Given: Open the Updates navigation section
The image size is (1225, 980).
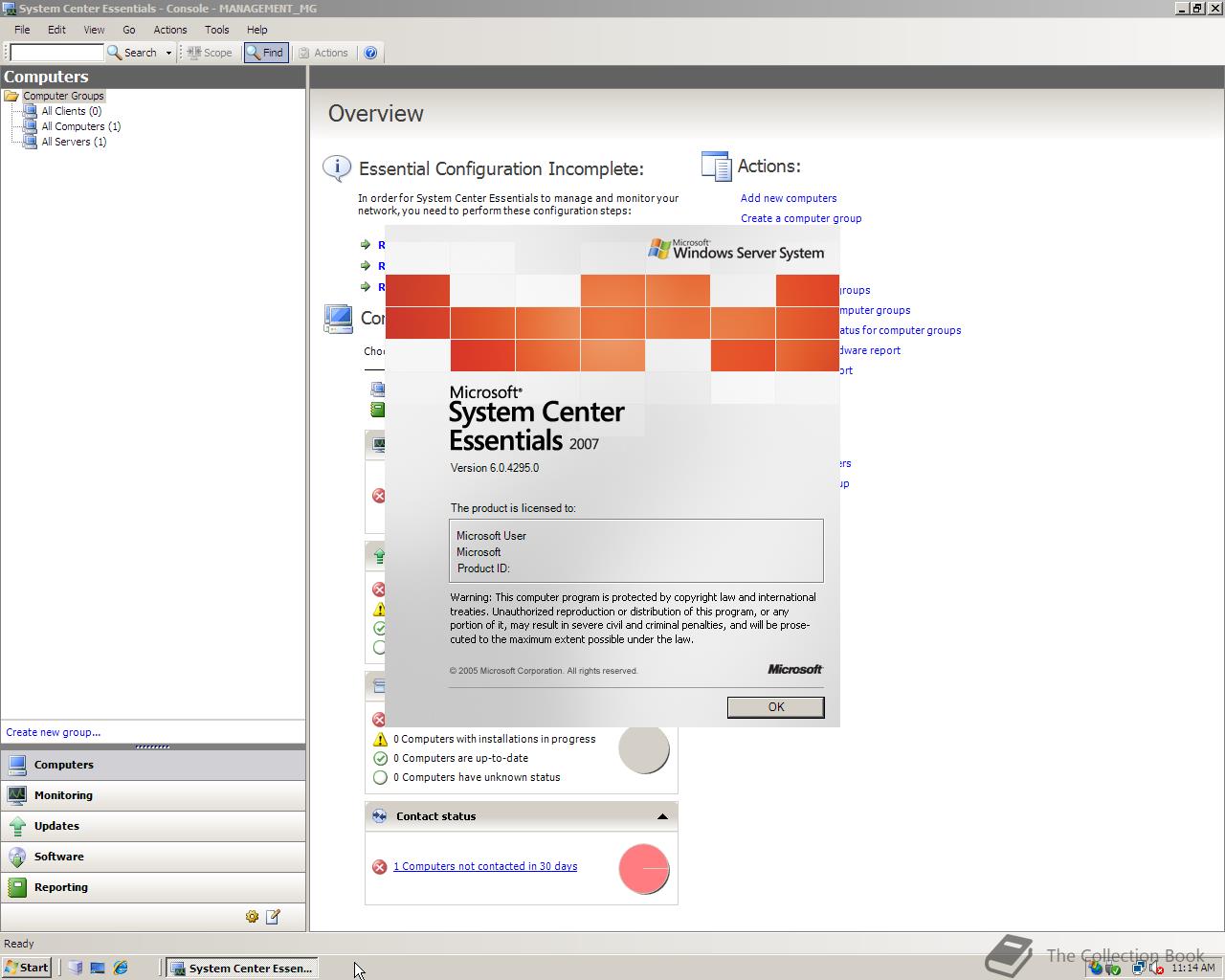Looking at the screenshot, I should click(x=153, y=826).
